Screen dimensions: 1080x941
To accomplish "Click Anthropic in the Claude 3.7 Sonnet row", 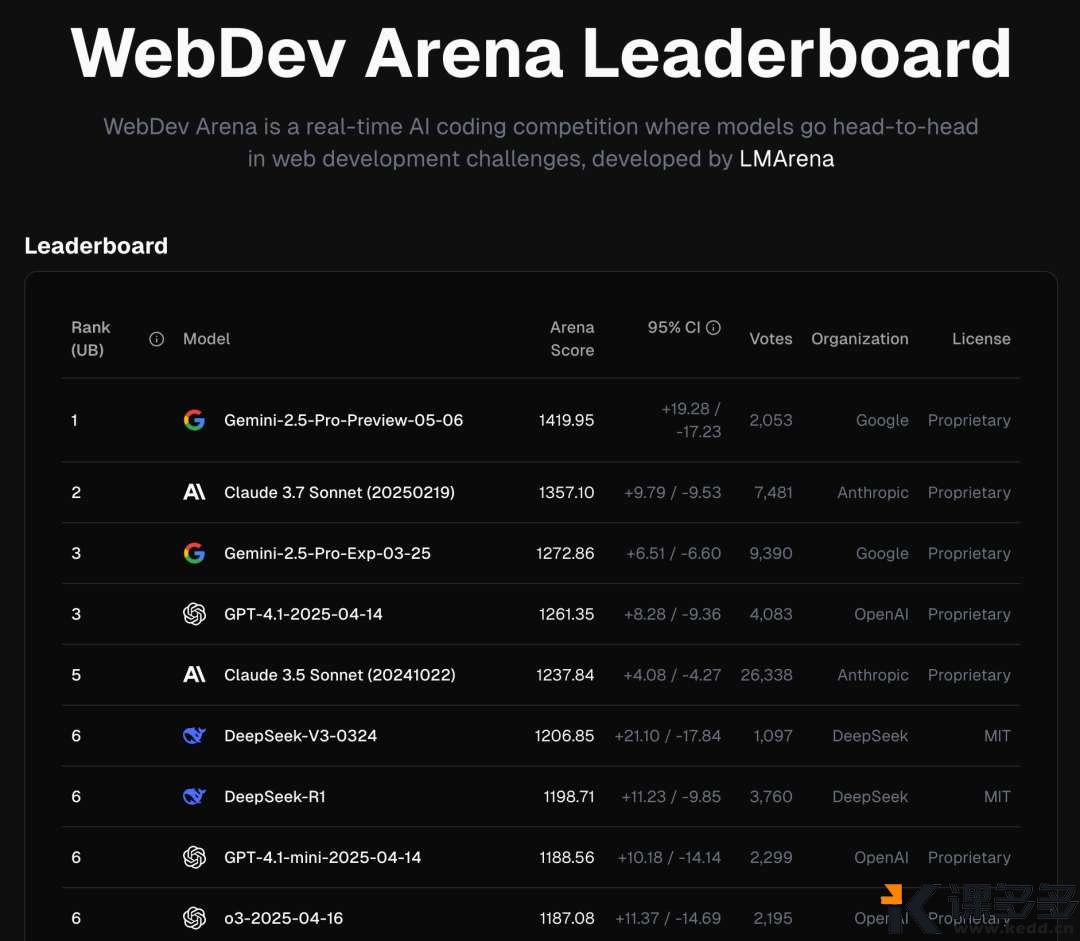I will [873, 493].
